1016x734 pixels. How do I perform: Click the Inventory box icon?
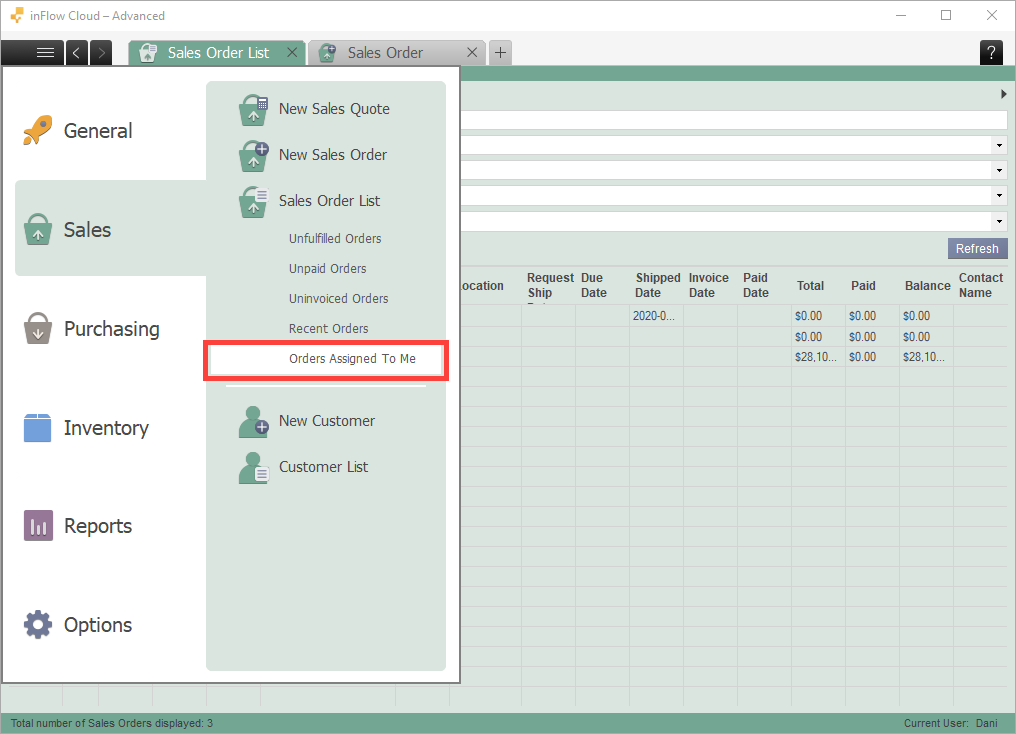38,428
